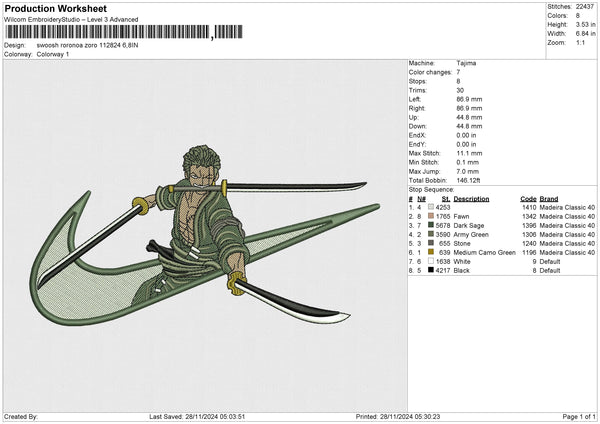The width and height of the screenshot is (600, 424).
Task: Click thread code 1240 for Stone
Action: pos(529,243)
